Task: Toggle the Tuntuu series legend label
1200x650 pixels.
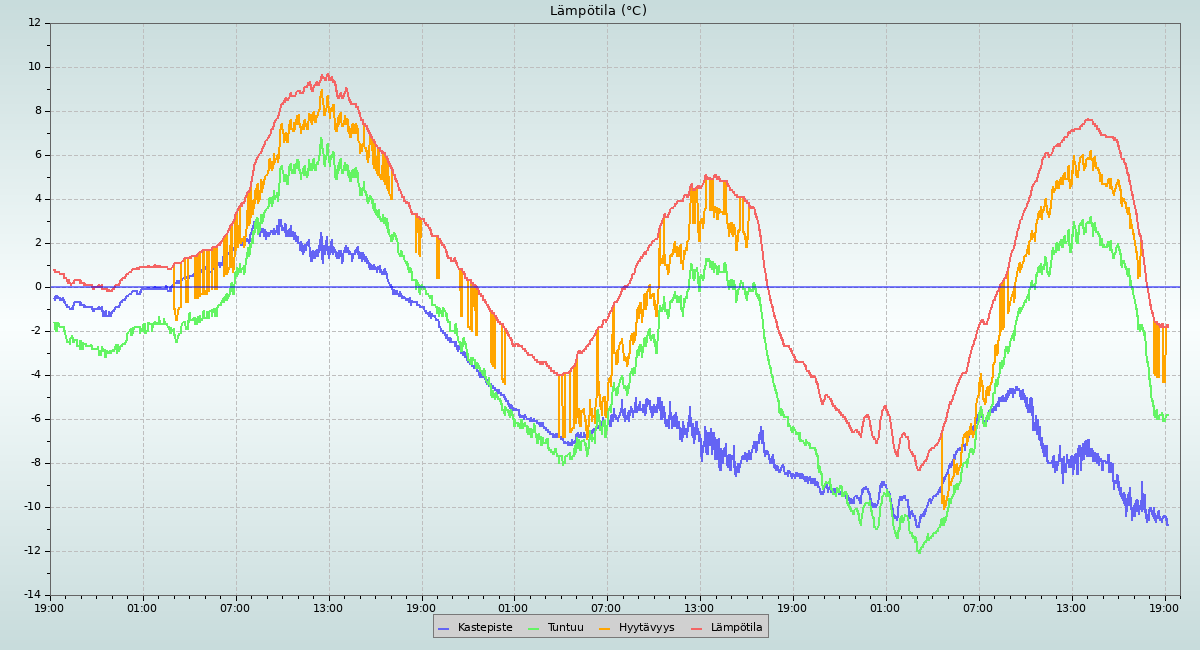Action: (x=565, y=628)
